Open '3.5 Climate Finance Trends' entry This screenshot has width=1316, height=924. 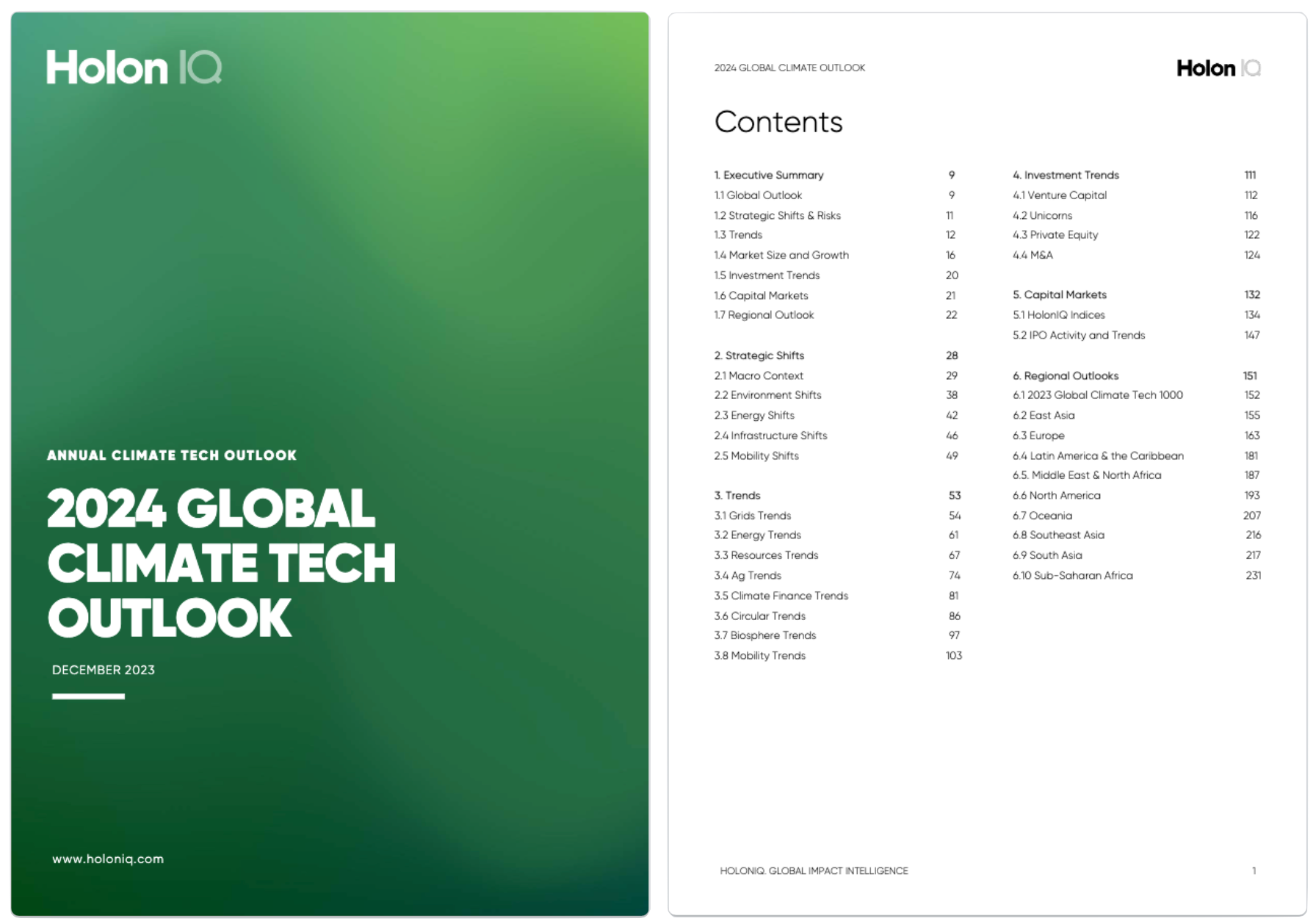[781, 596]
